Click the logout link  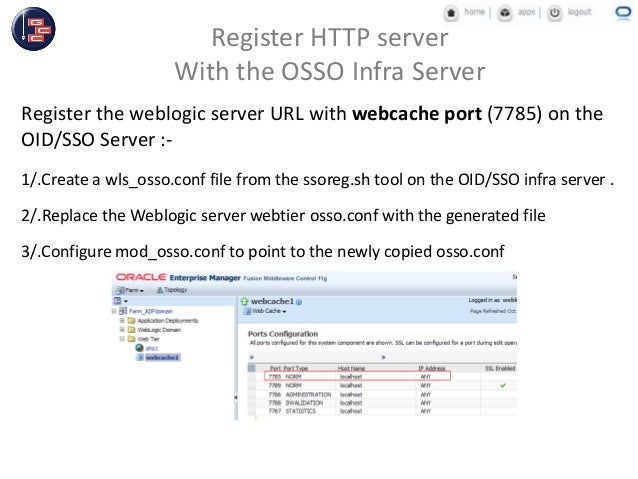[579, 12]
